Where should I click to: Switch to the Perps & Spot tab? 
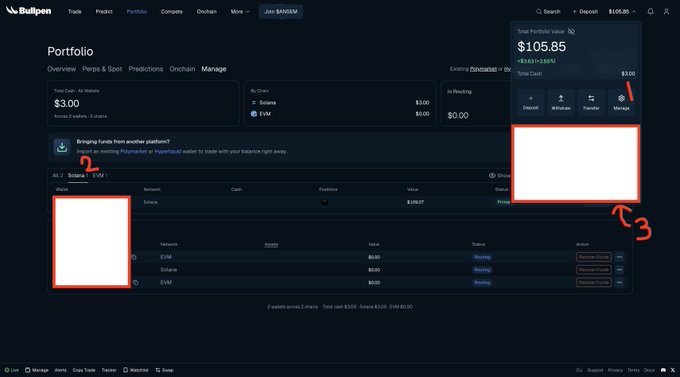[x=102, y=69]
